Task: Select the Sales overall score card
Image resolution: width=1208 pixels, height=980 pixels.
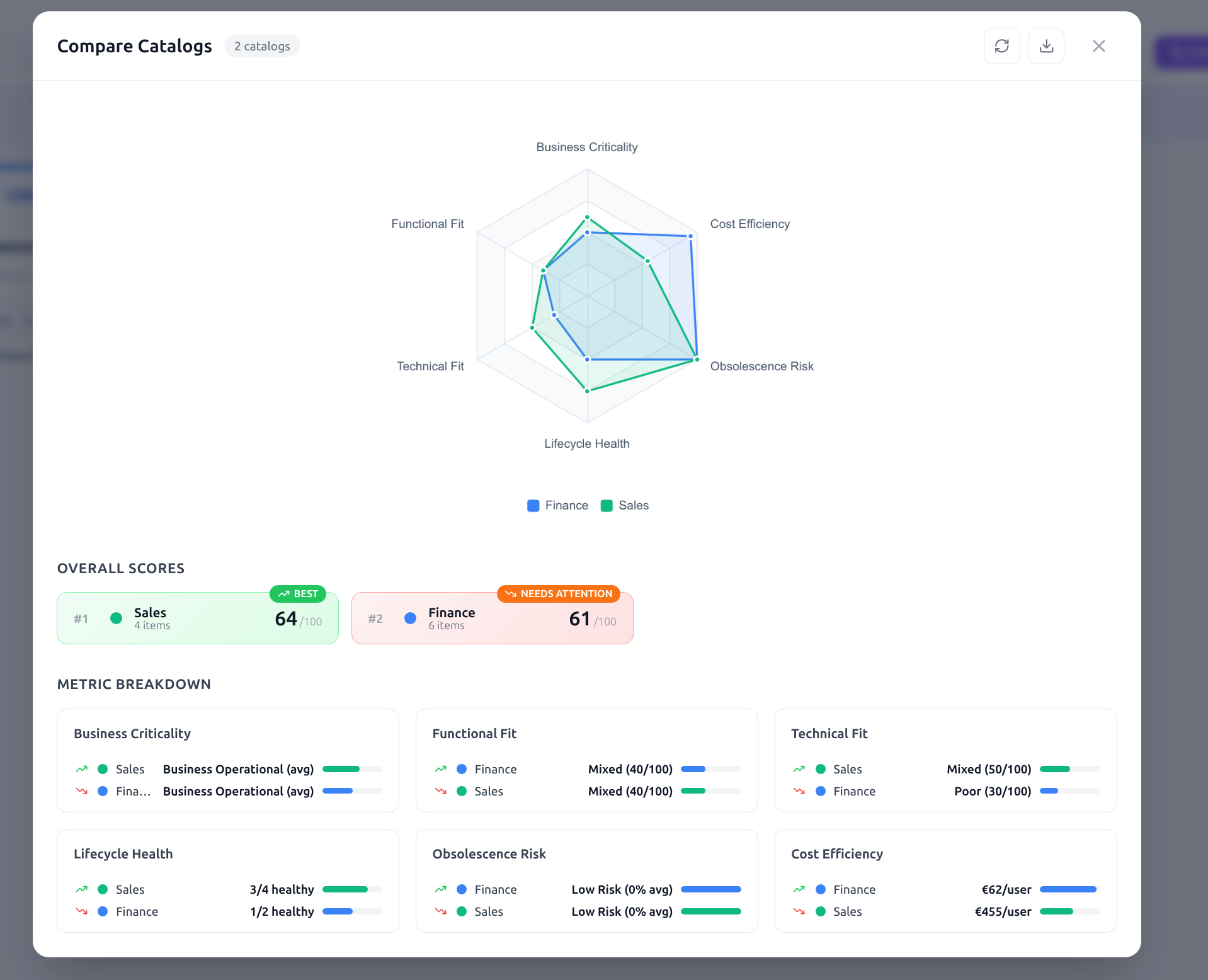Action: (x=198, y=618)
